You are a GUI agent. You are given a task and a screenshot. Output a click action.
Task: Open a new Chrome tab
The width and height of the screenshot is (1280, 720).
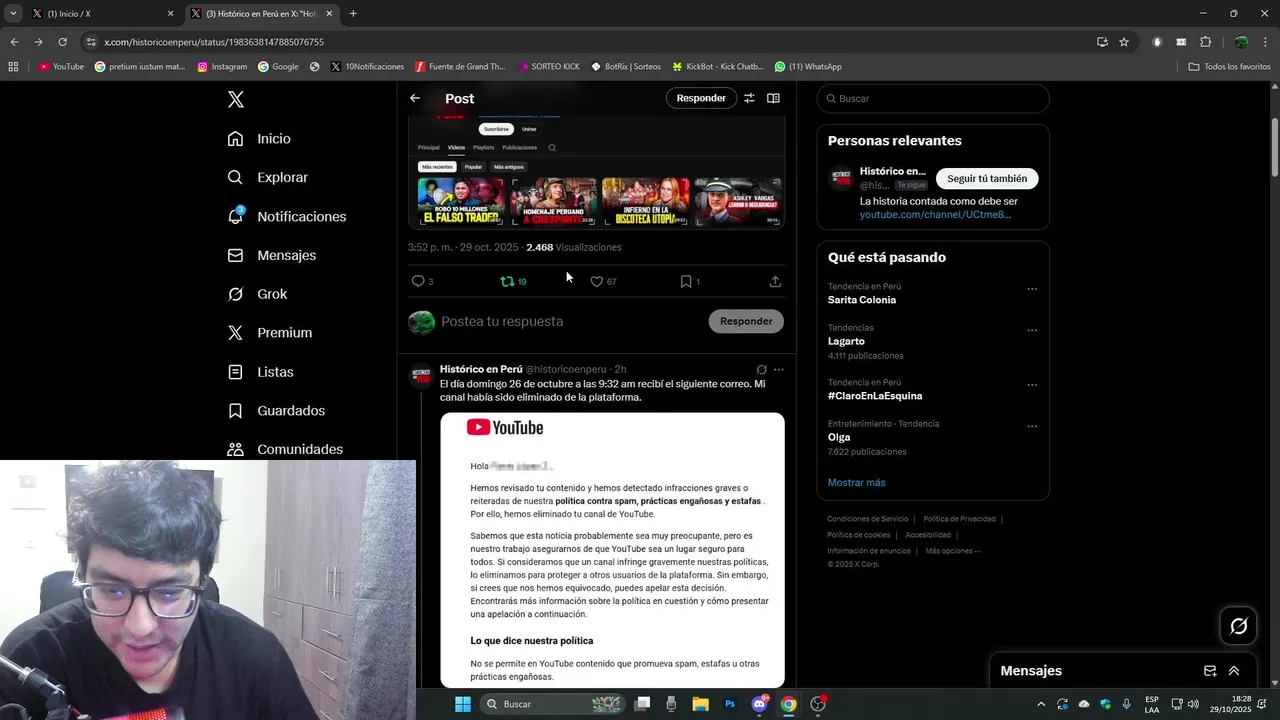pos(353,14)
